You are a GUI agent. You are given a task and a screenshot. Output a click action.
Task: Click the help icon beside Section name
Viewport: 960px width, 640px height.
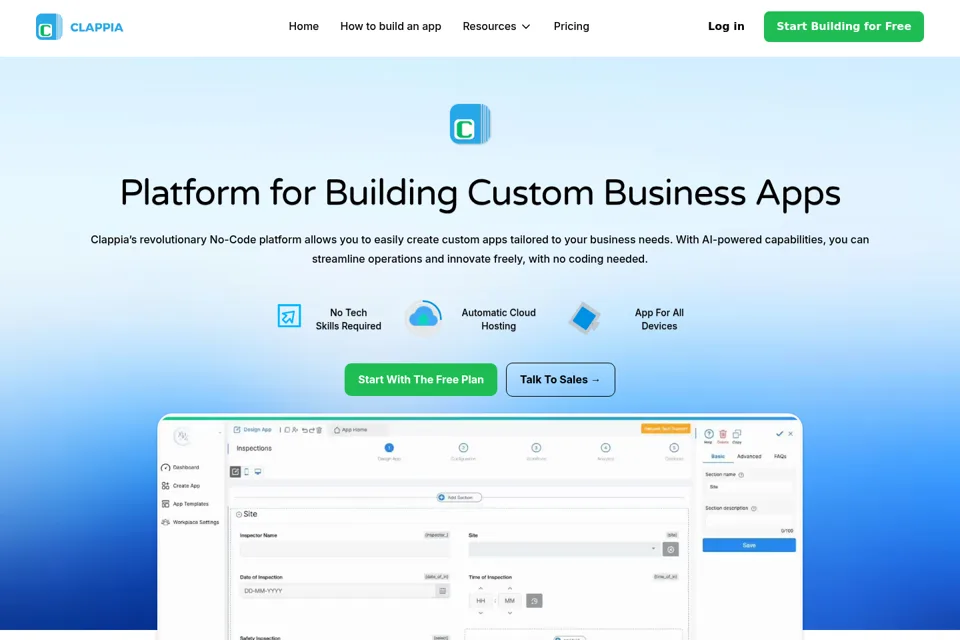[x=741, y=475]
